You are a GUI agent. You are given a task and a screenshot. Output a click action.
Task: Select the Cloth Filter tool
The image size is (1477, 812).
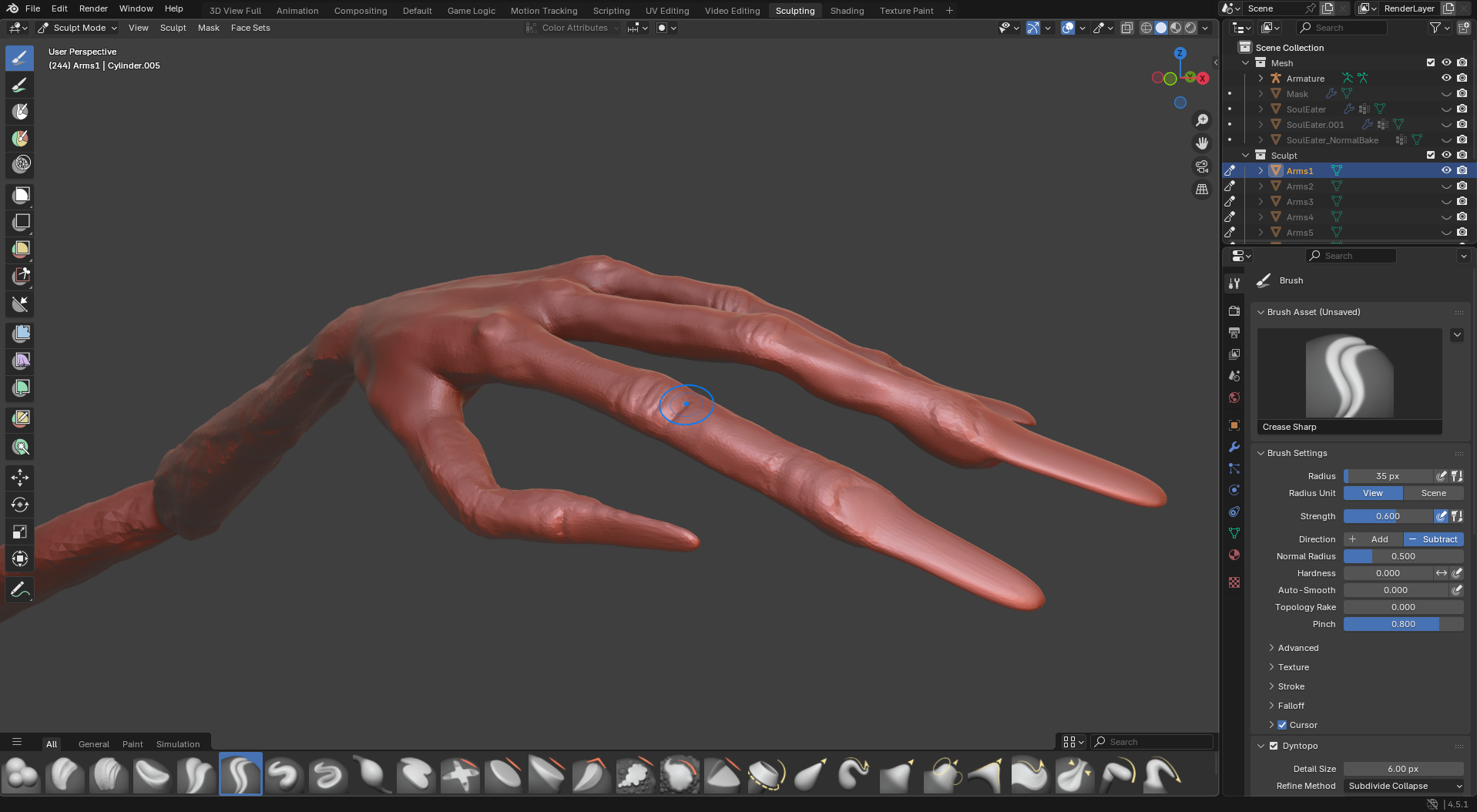click(20, 361)
